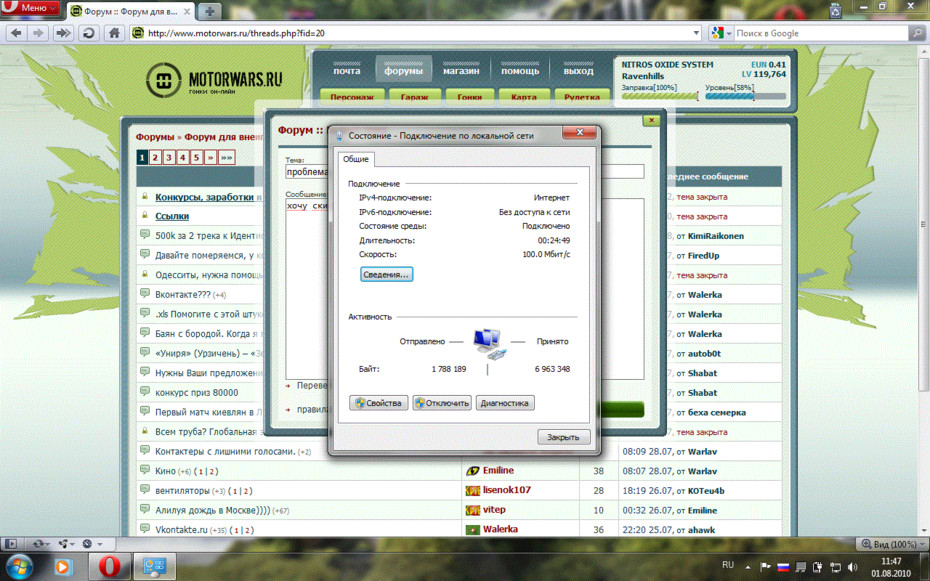Click the Закрыть button in the dialog
The width and height of the screenshot is (930, 581).
pyautogui.click(x=563, y=437)
